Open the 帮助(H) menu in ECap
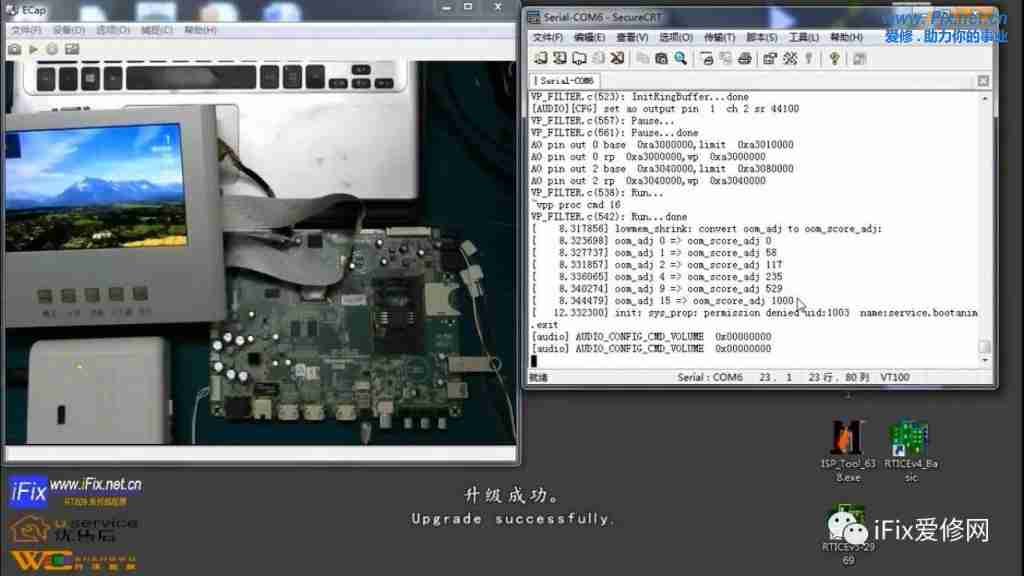Viewport: 1024px width, 576px height. point(201,30)
